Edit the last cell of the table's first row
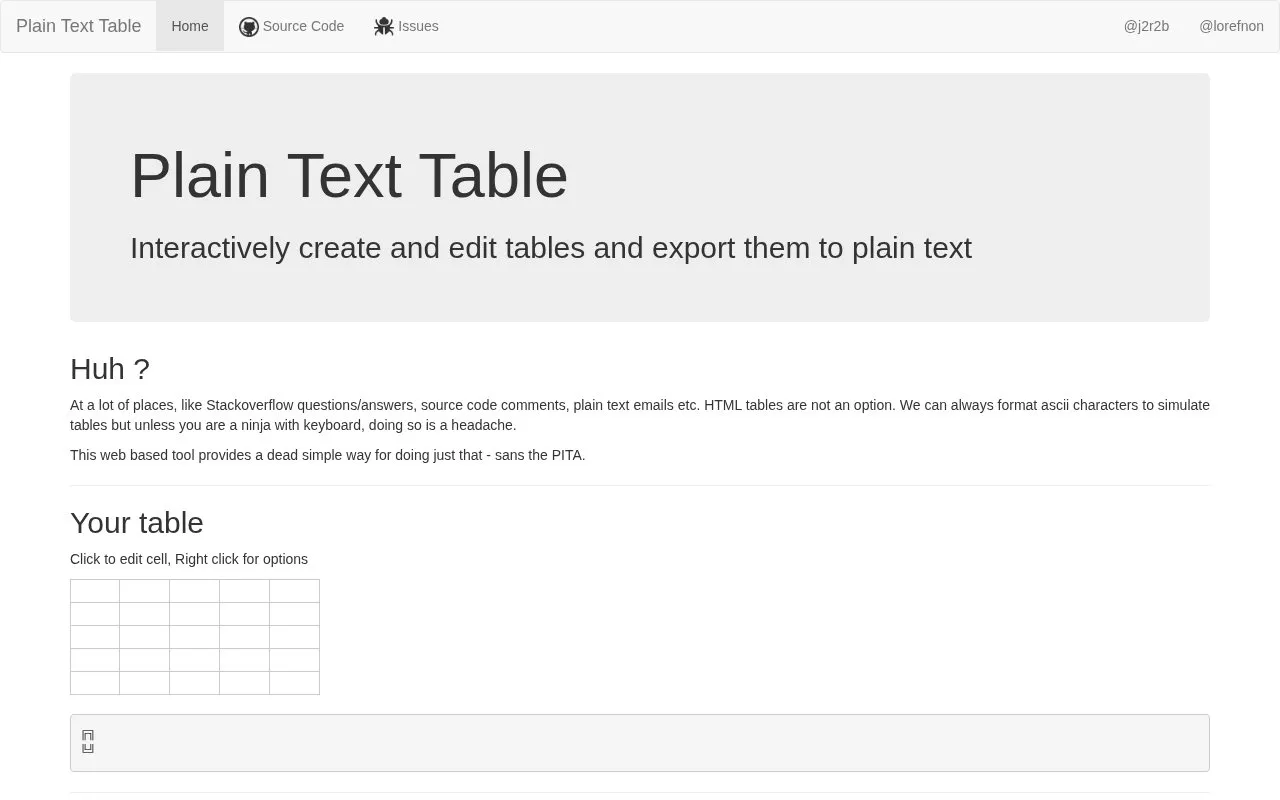1280x800 pixels. pos(294,591)
